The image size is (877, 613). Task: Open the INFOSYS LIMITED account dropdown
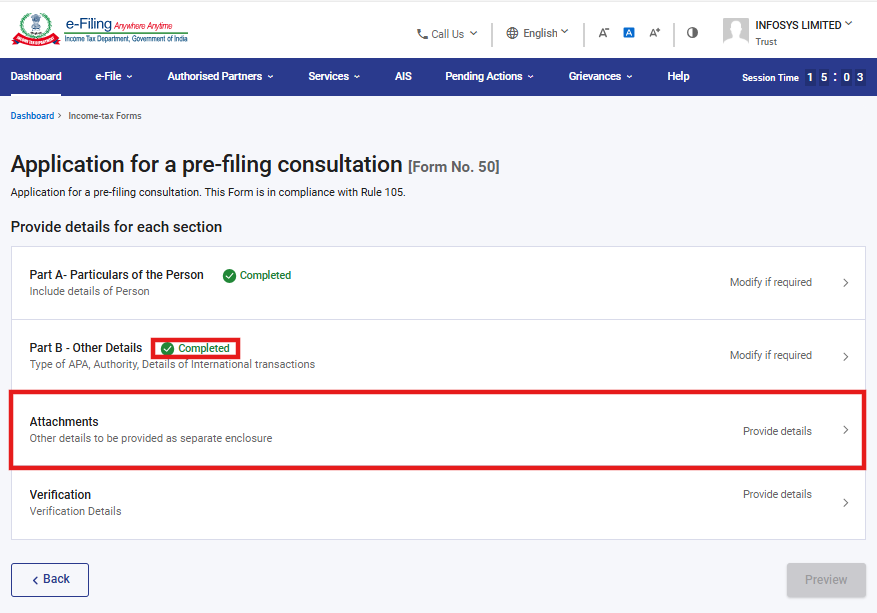point(804,25)
